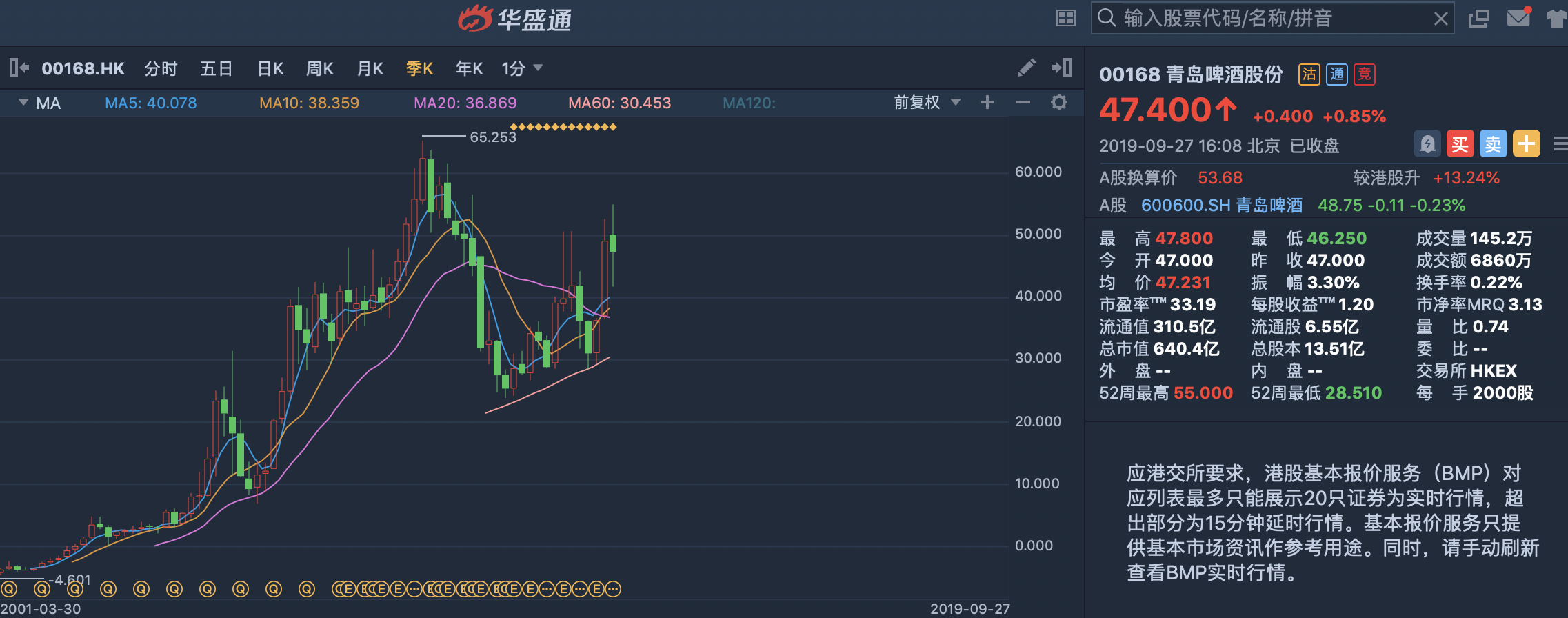Open the multi-window grid layout icon
The height and width of the screenshot is (618, 1568).
[x=1066, y=19]
